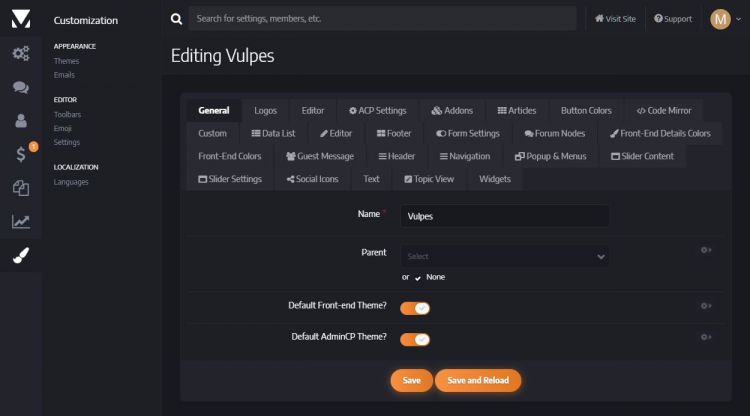
Task: Check the None checkbox under Parent
Action: (418, 277)
